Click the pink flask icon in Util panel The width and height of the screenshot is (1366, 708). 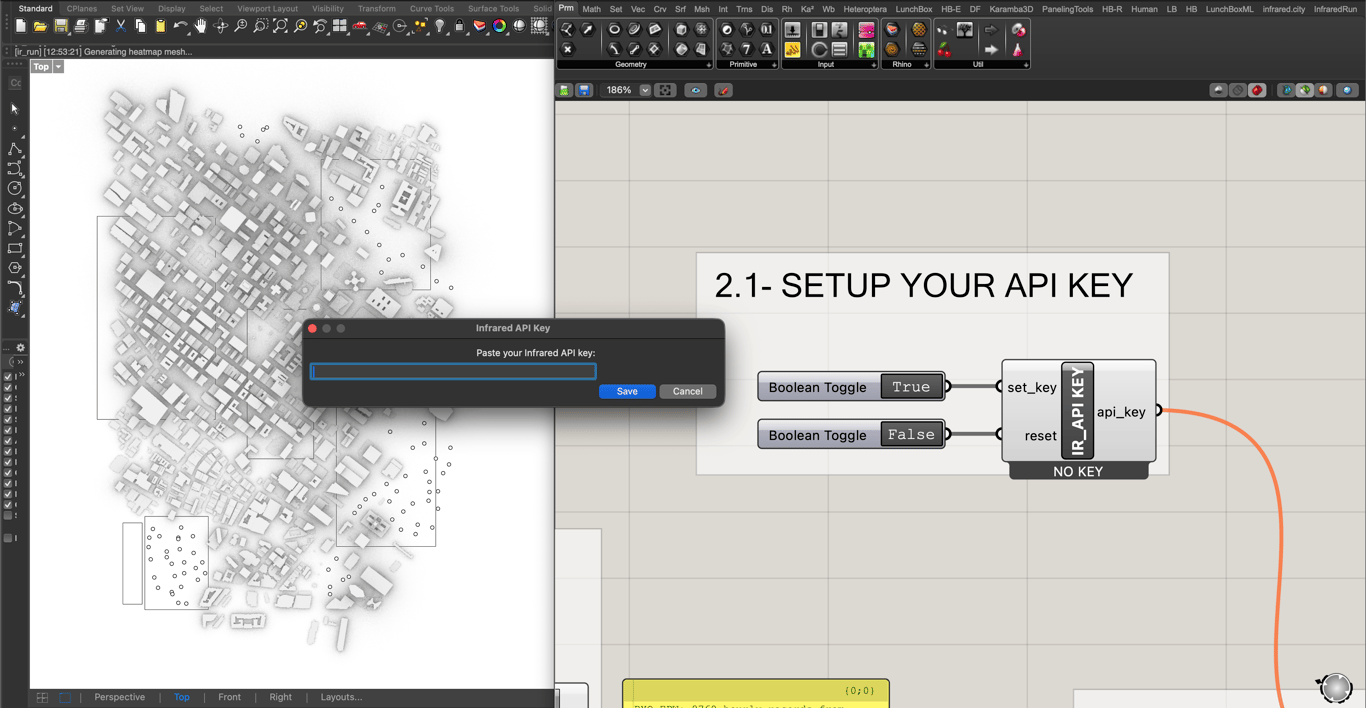click(x=1018, y=49)
